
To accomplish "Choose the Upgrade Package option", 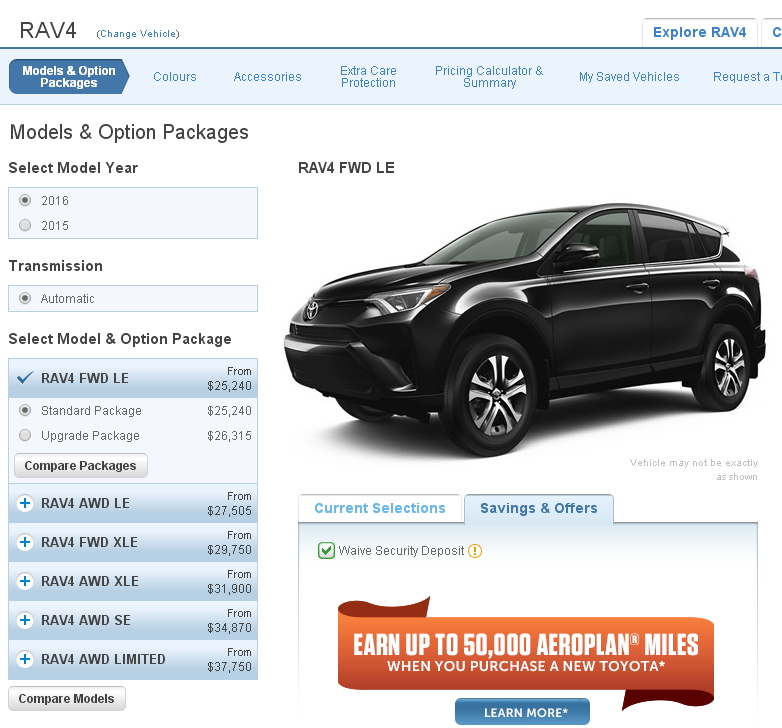I will click(x=26, y=436).
